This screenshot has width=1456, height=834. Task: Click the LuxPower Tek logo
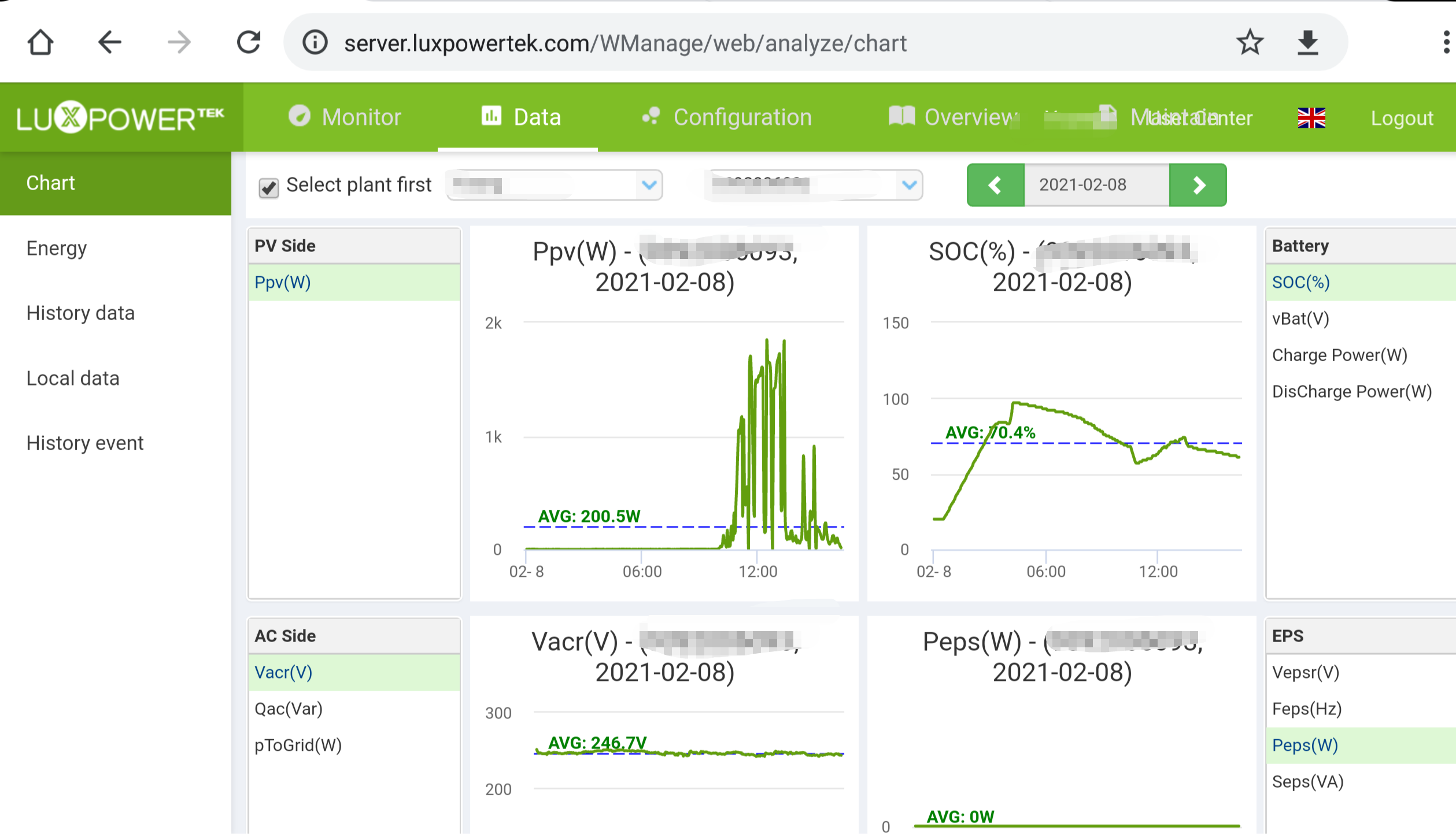[x=120, y=118]
